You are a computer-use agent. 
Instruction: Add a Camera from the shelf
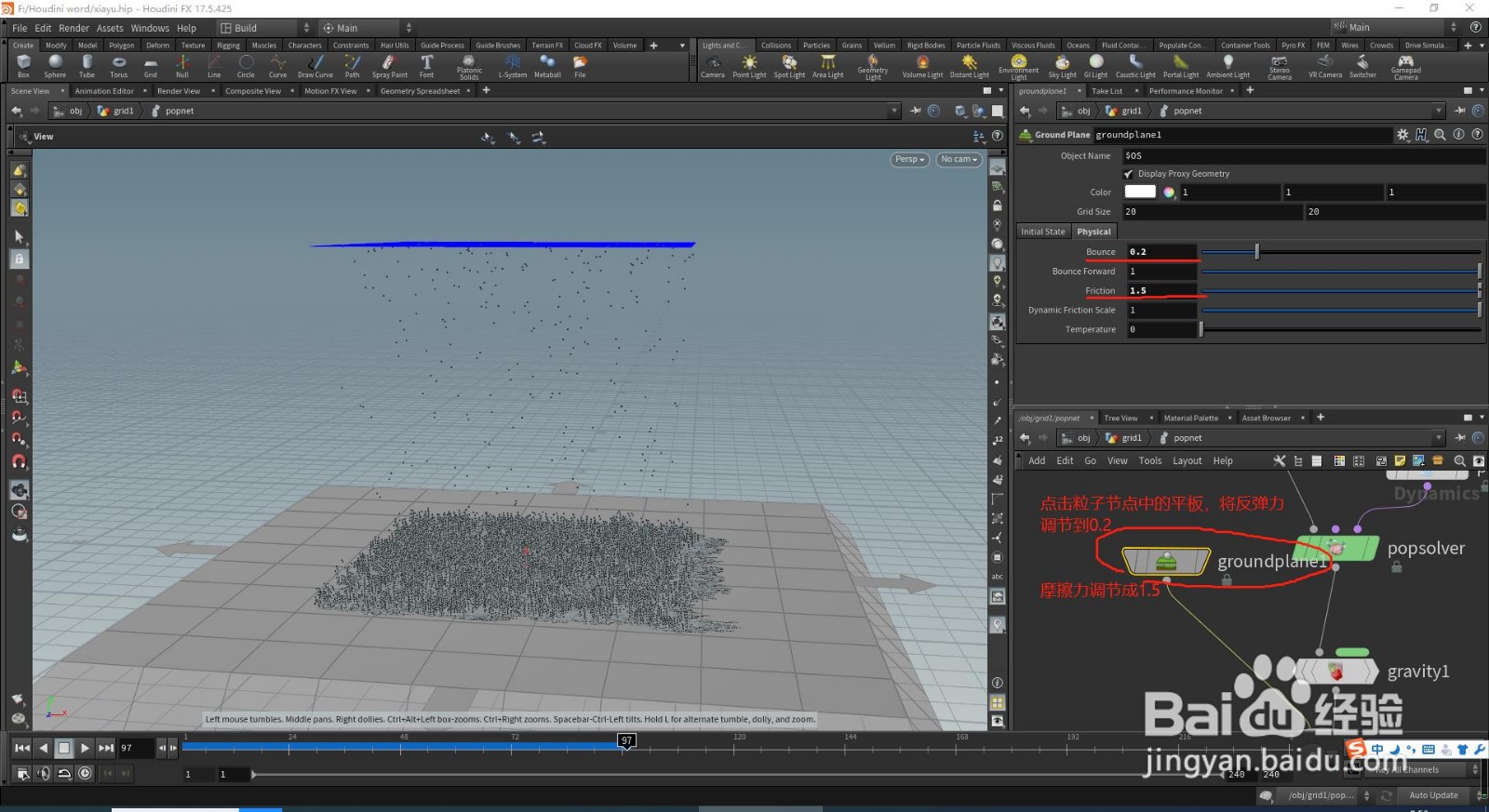(x=713, y=67)
